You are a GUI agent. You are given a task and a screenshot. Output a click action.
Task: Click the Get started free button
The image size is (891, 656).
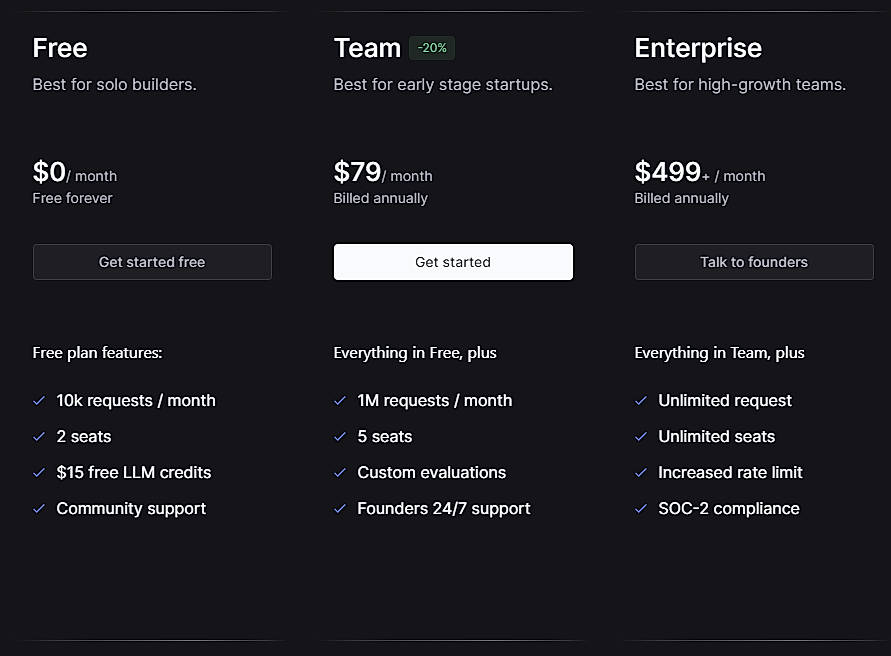click(152, 261)
